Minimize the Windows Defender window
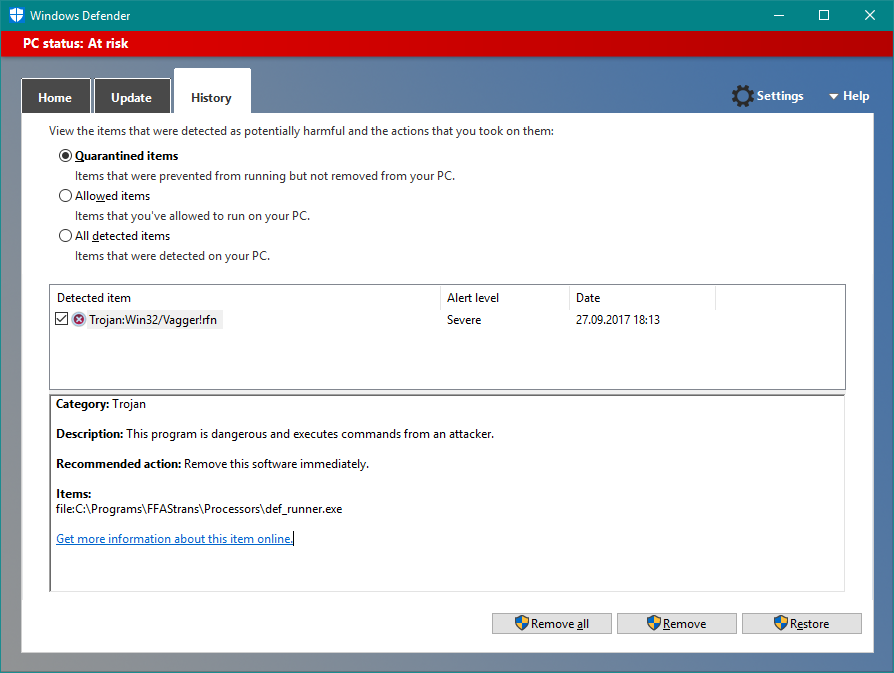This screenshot has width=894, height=673. (x=779, y=15)
